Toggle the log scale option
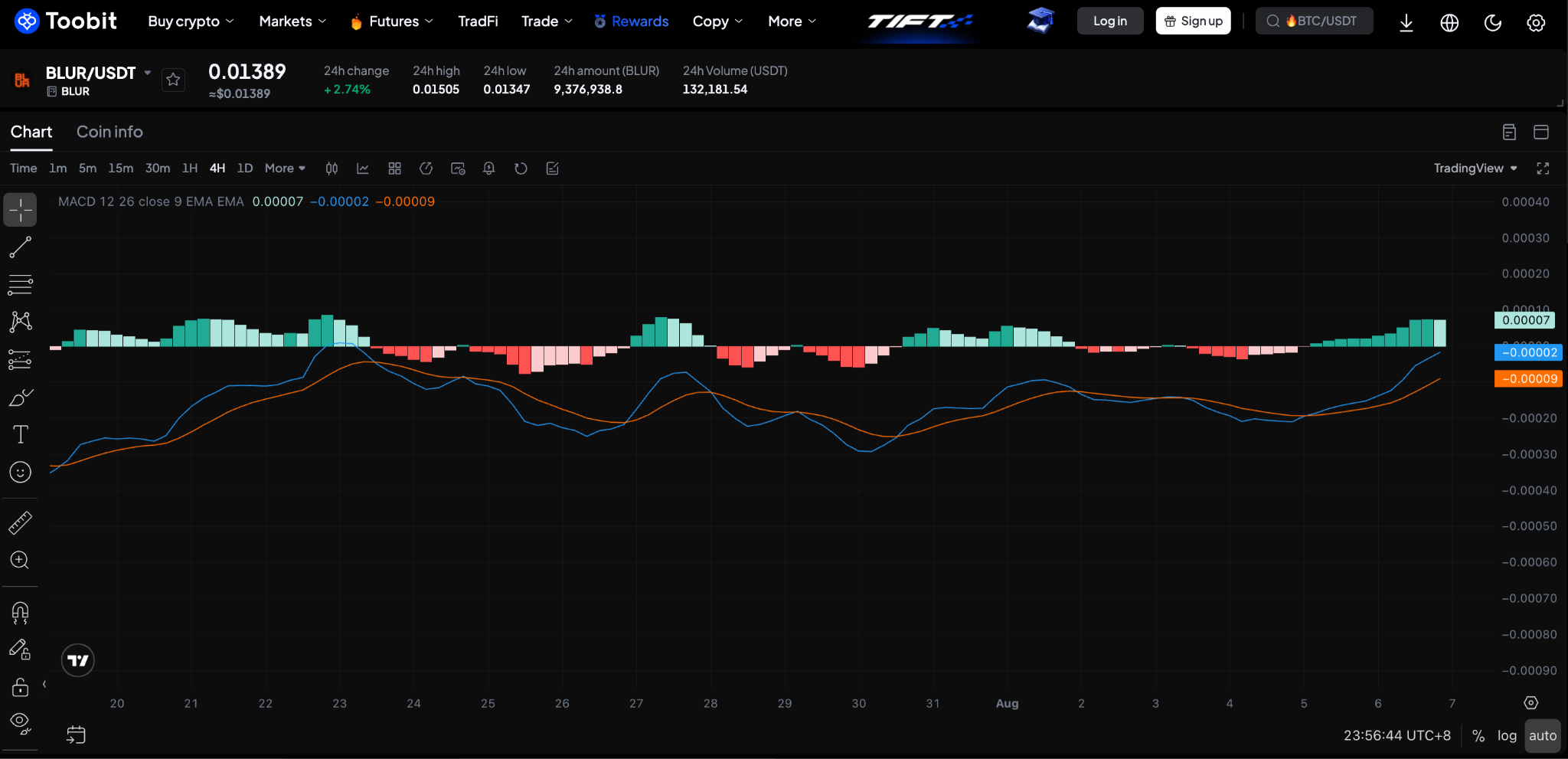 pyautogui.click(x=1507, y=735)
